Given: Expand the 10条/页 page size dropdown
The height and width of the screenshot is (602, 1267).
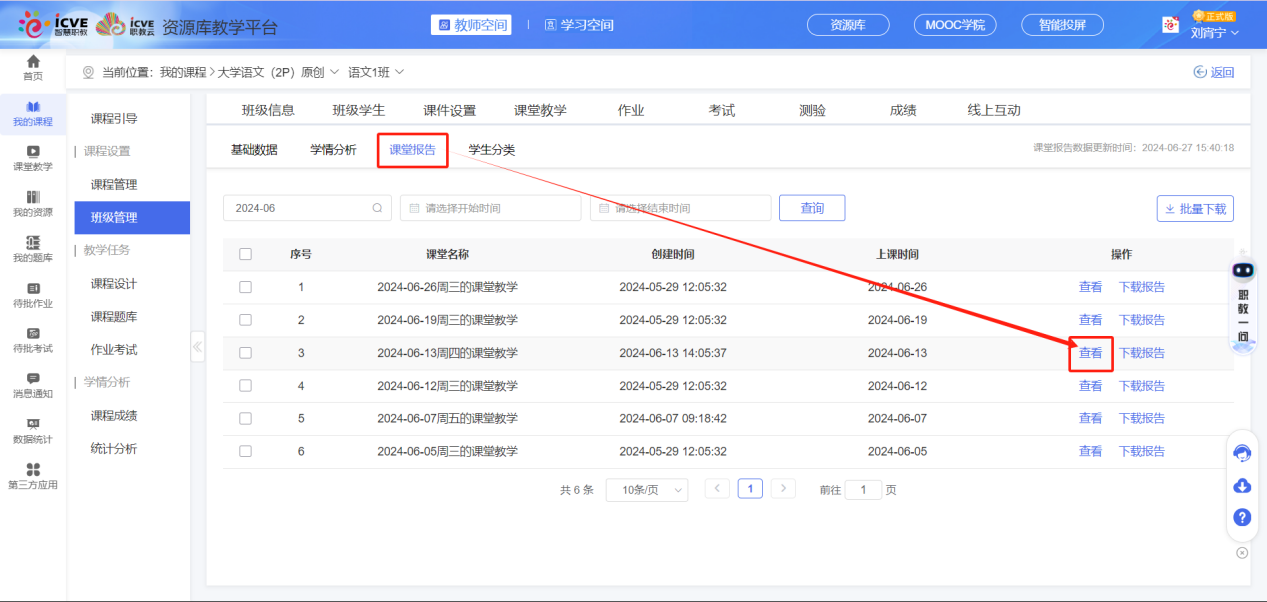Looking at the screenshot, I should point(646,490).
